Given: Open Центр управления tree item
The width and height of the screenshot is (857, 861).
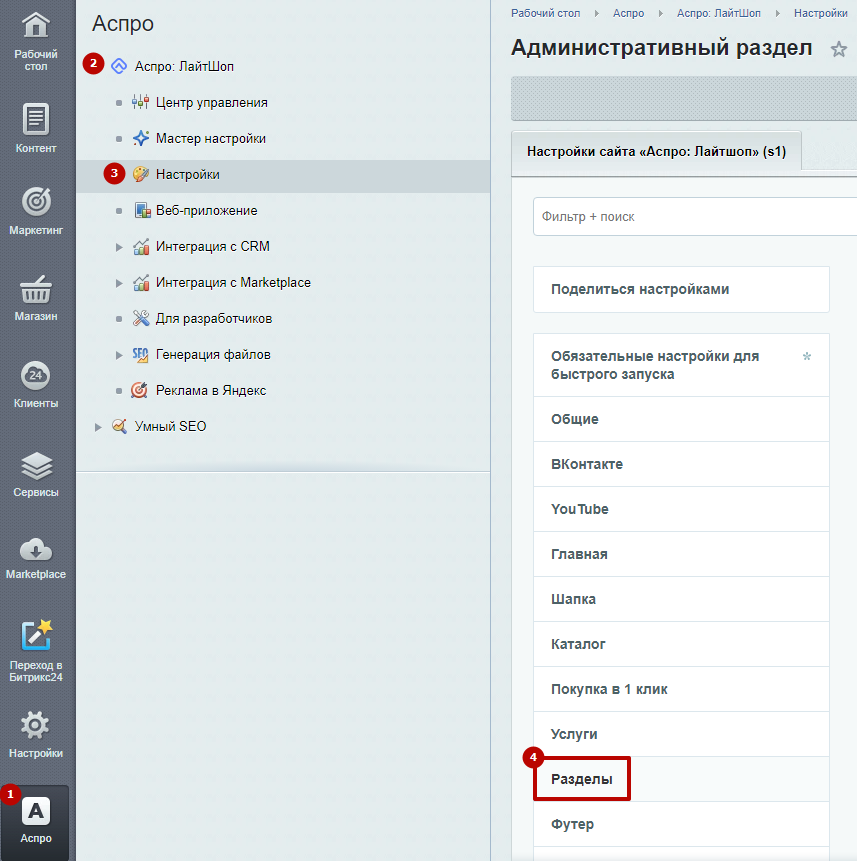Looking at the screenshot, I should [211, 103].
